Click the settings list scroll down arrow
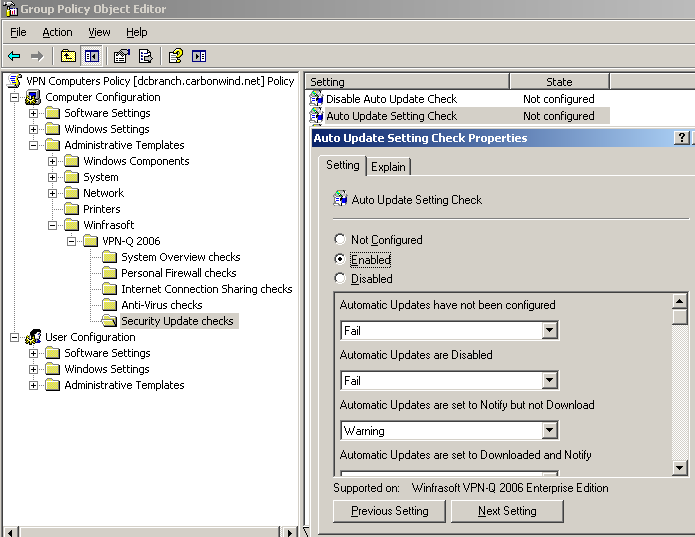The height and width of the screenshot is (537, 695). pyautogui.click(x=679, y=468)
